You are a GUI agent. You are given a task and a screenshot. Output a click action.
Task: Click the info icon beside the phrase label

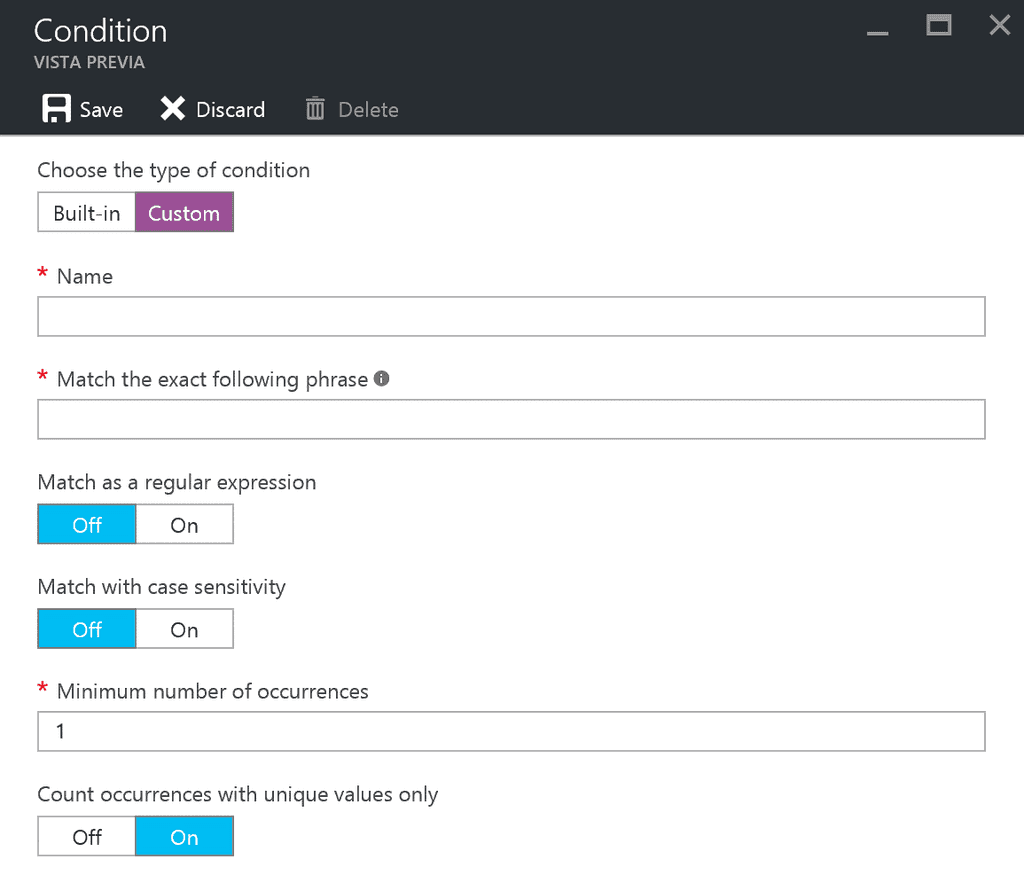[381, 379]
